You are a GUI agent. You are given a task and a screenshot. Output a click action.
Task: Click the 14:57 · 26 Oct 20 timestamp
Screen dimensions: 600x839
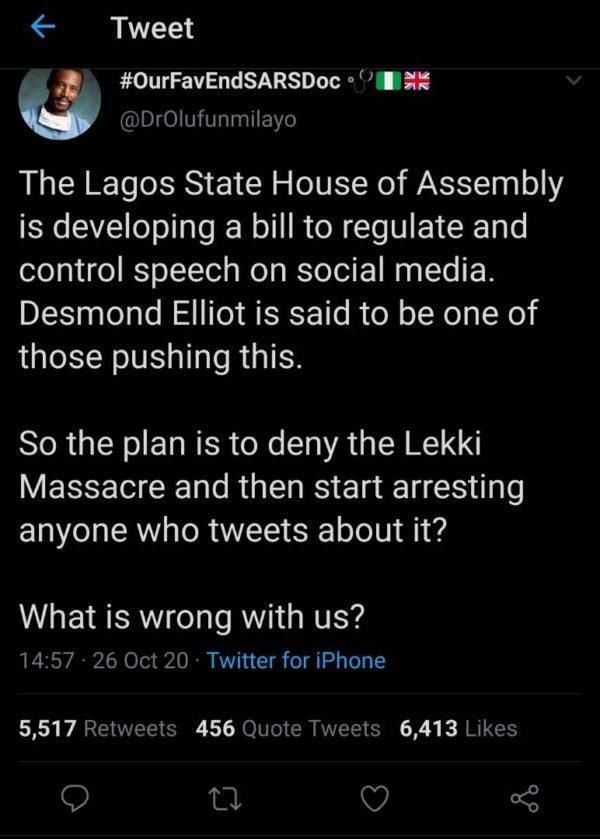click(x=100, y=660)
